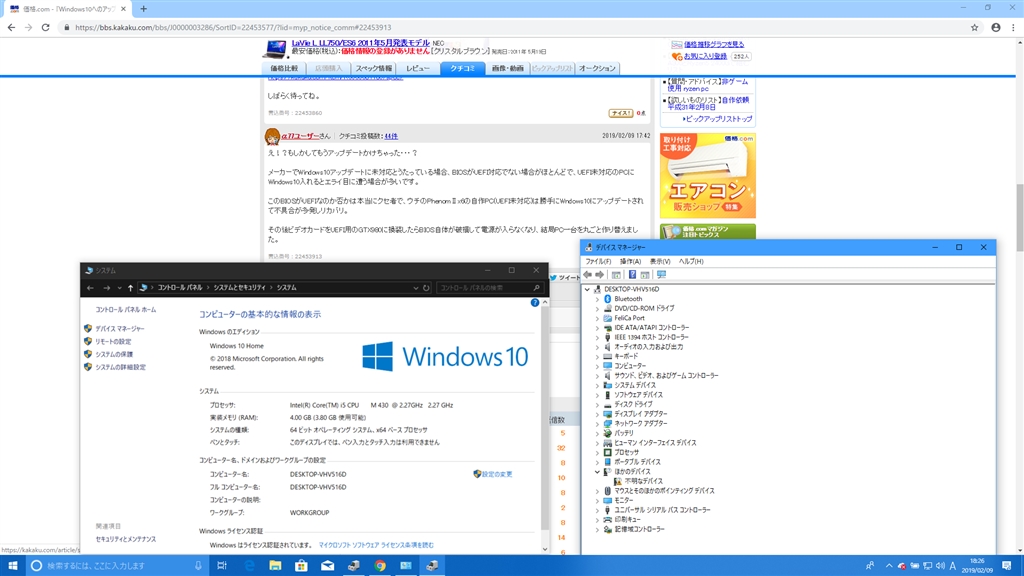The image size is (1024, 576).
Task: Click コントロール パネル in the breadcrumb path
Action: point(179,287)
